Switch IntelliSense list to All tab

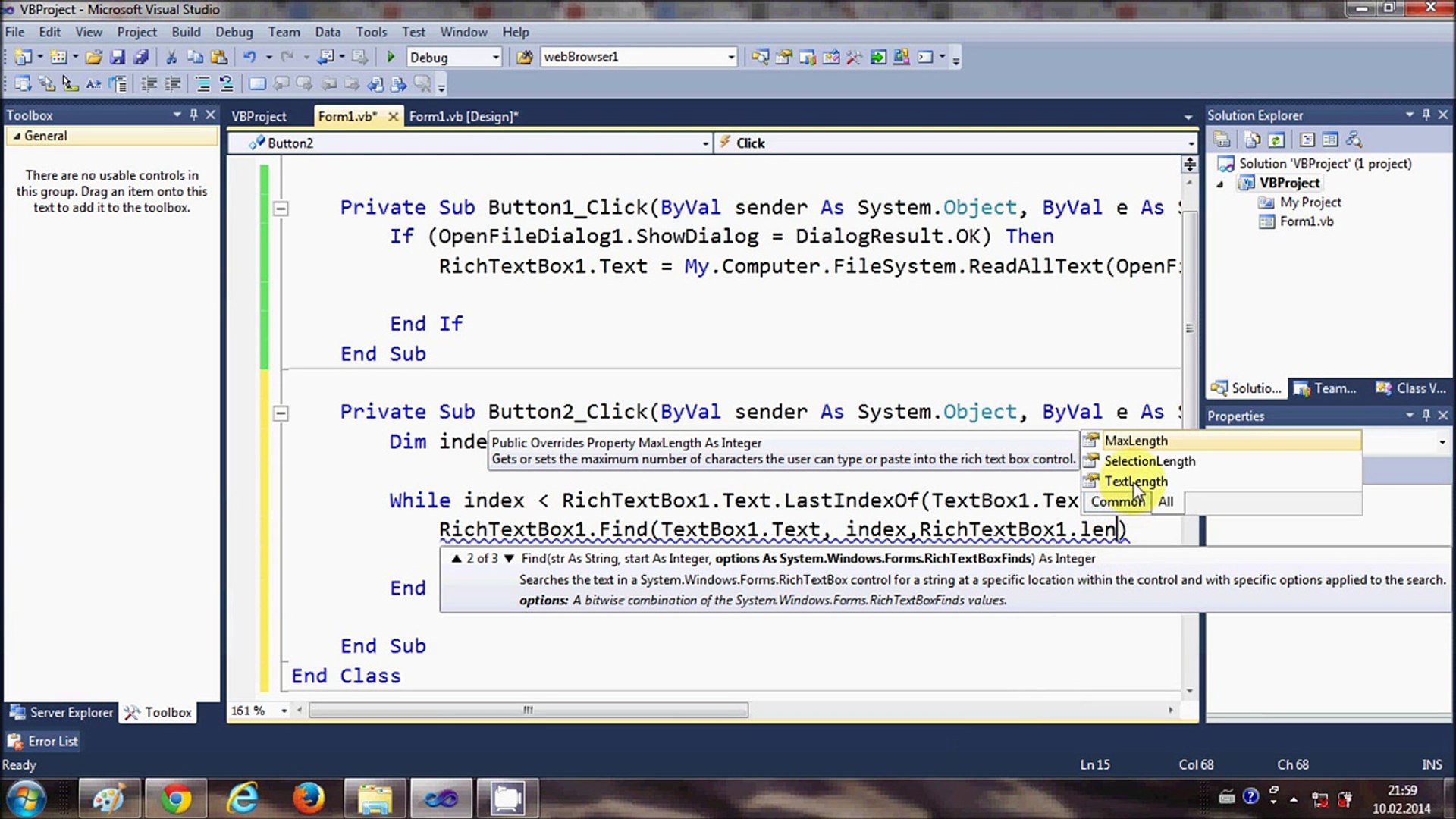point(1166,501)
